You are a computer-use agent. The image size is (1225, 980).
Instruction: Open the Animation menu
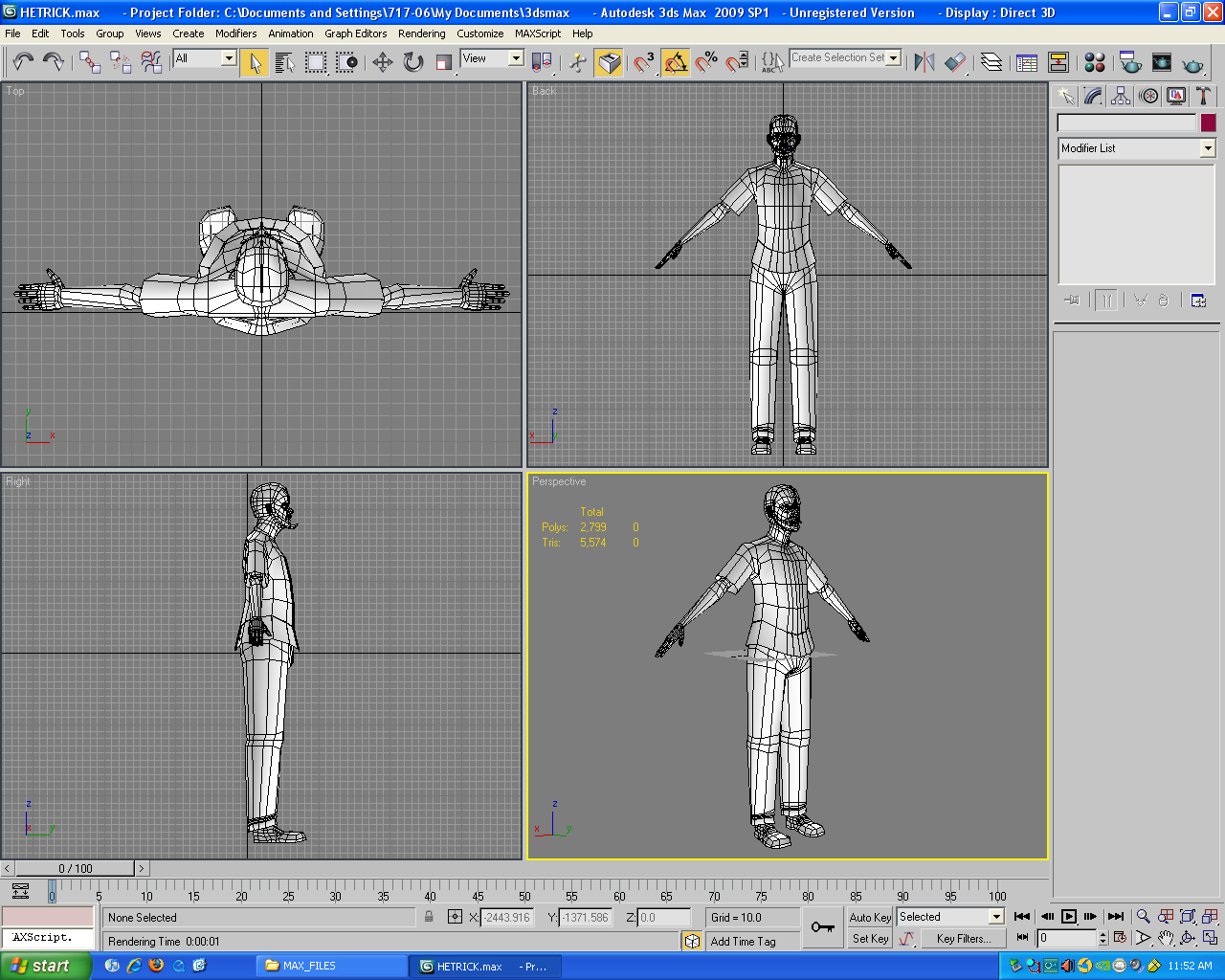(x=291, y=33)
